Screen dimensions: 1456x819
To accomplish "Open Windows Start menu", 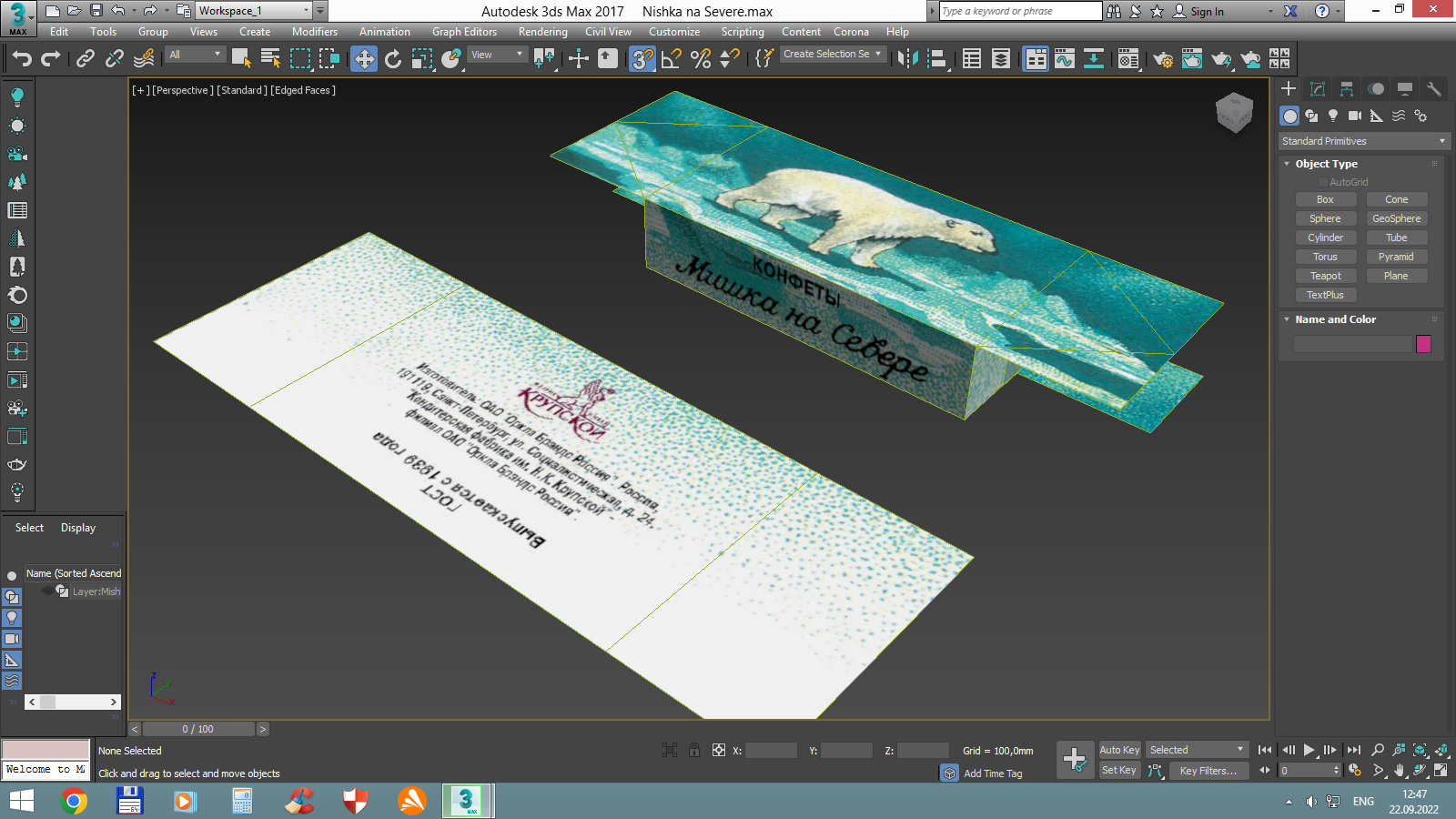I will [x=22, y=801].
